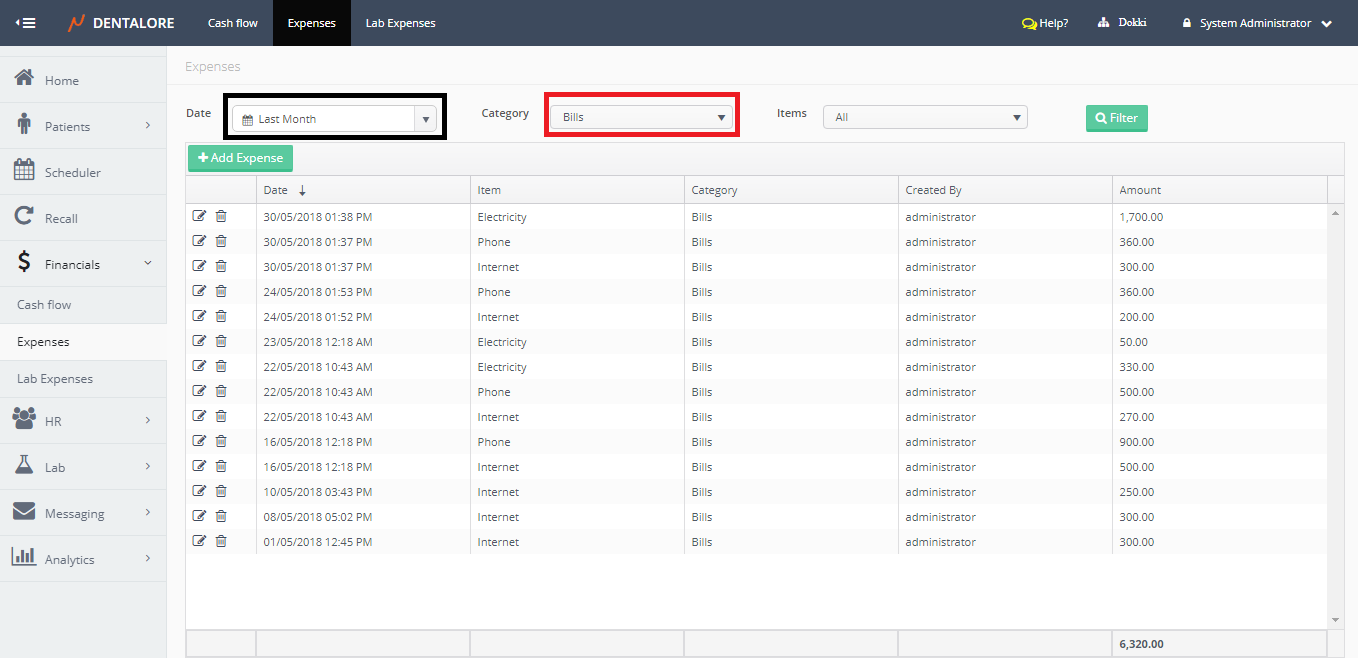Click the sidebar collapse hamburger icon
The height and width of the screenshot is (661, 1366).
(x=26, y=23)
